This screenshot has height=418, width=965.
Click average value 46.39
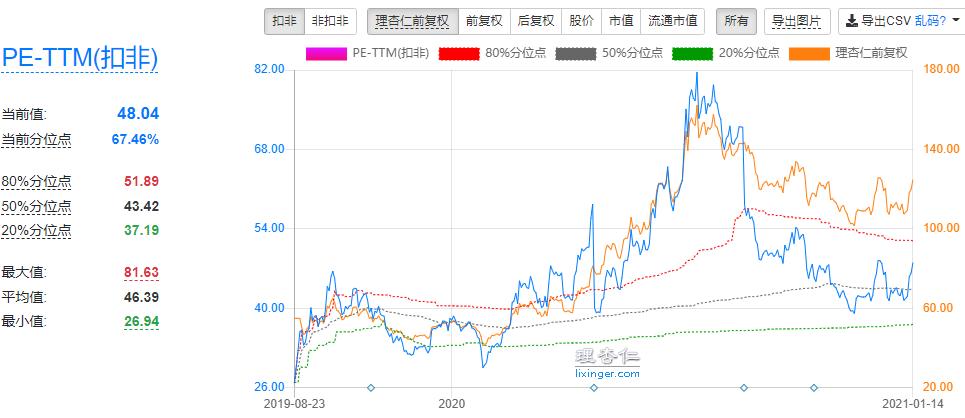(x=142, y=297)
